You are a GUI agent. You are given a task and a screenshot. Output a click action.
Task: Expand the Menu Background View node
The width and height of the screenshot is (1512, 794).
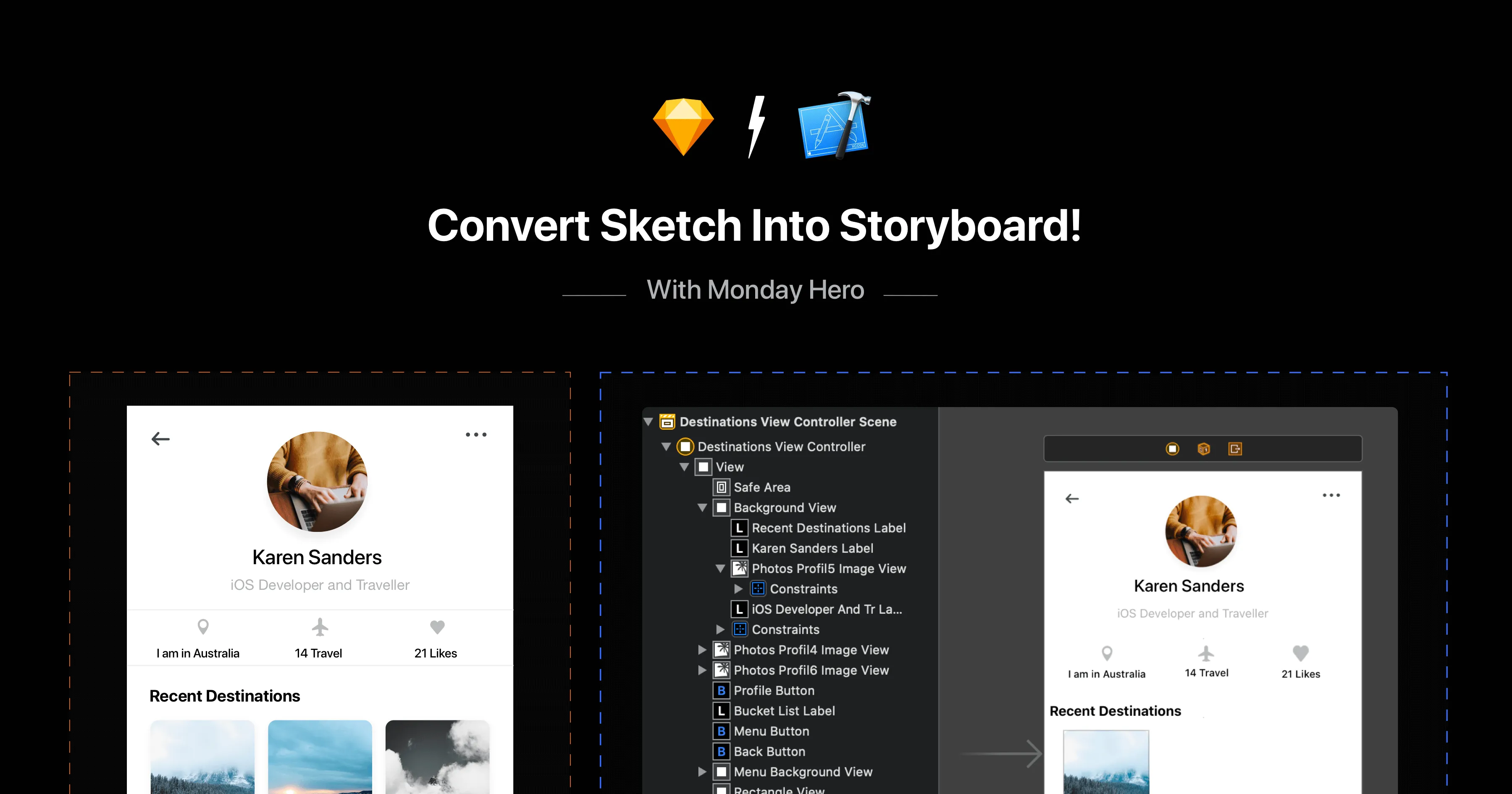coord(702,772)
